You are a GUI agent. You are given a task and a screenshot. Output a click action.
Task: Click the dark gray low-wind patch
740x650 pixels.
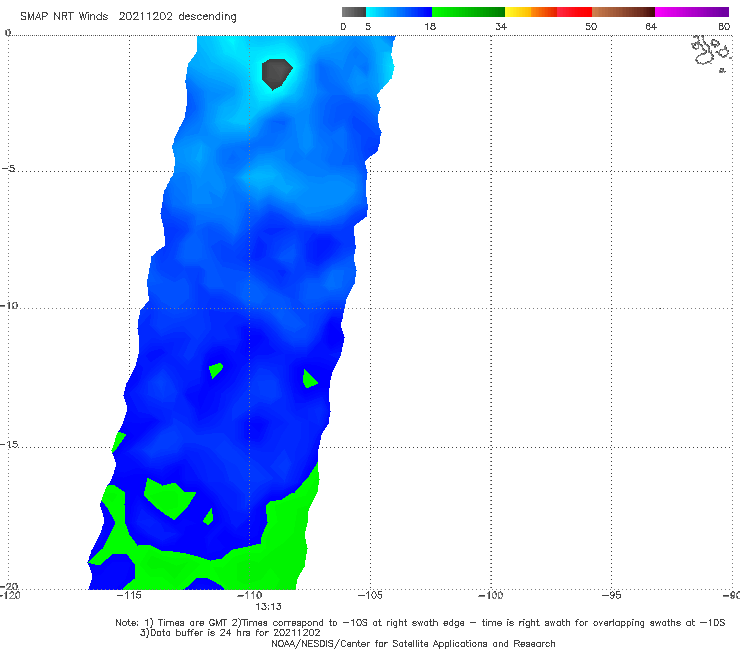[x=276, y=74]
